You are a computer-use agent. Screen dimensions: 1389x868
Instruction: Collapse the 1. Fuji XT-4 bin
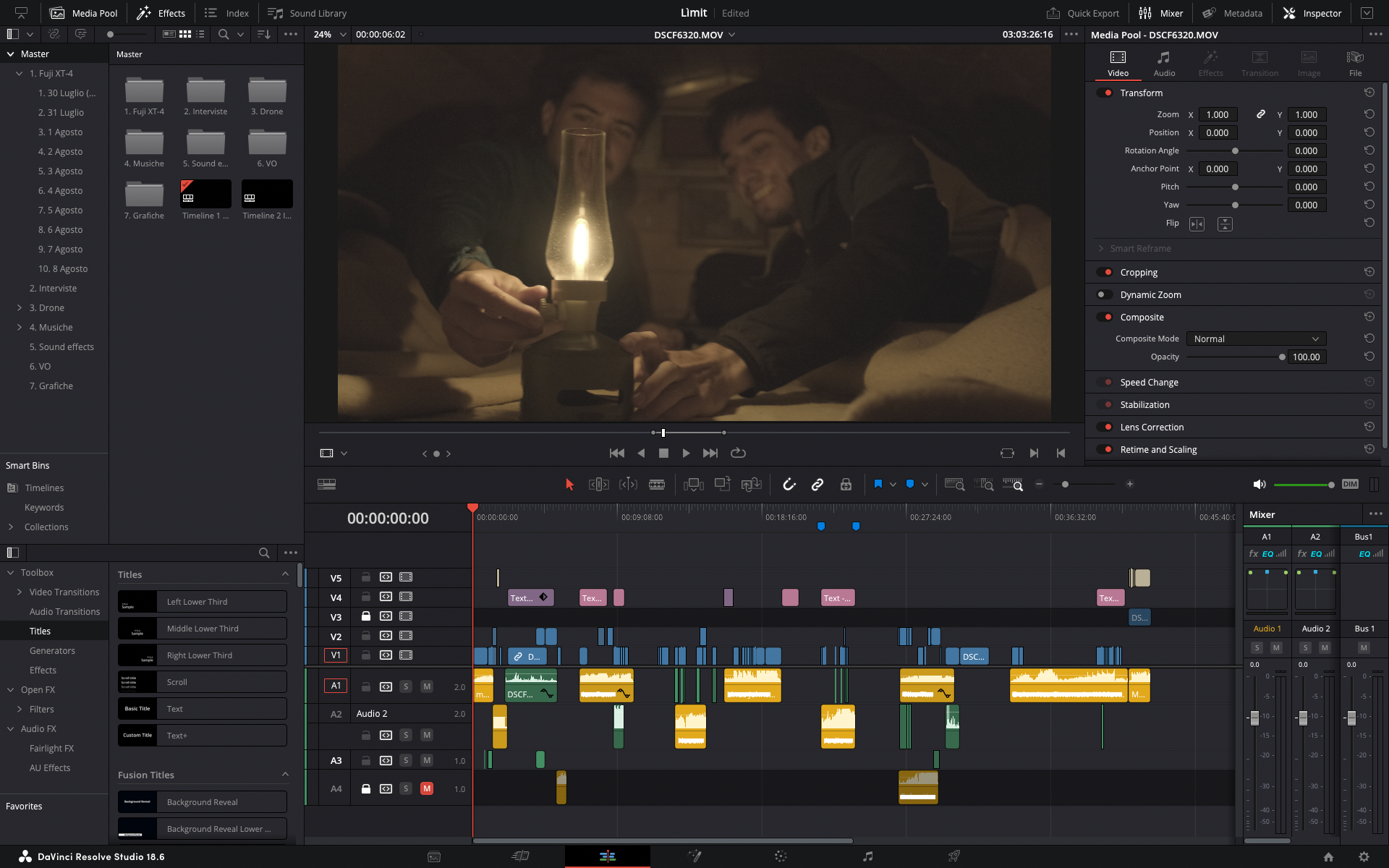(20, 74)
